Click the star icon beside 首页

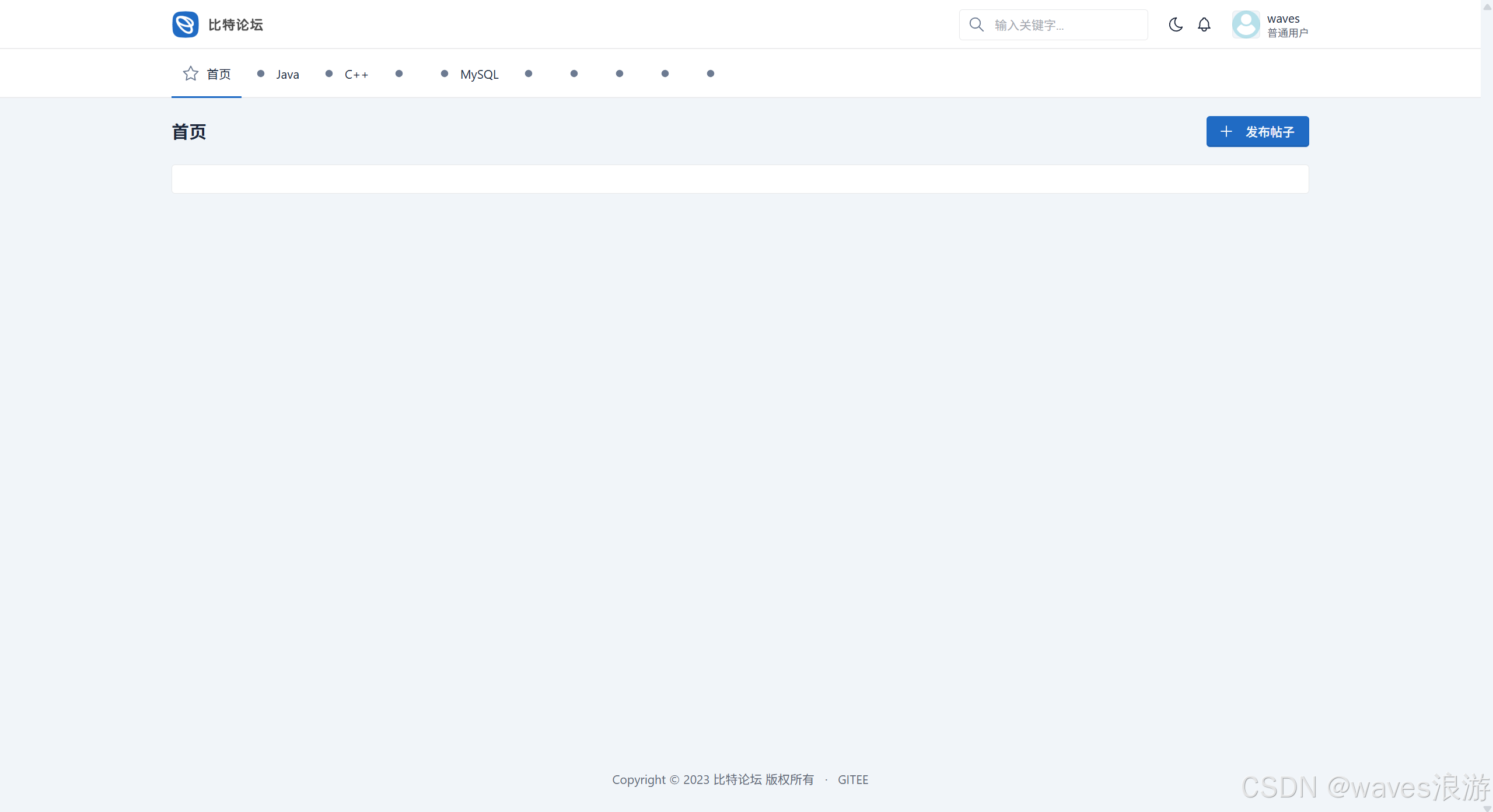[x=190, y=73]
